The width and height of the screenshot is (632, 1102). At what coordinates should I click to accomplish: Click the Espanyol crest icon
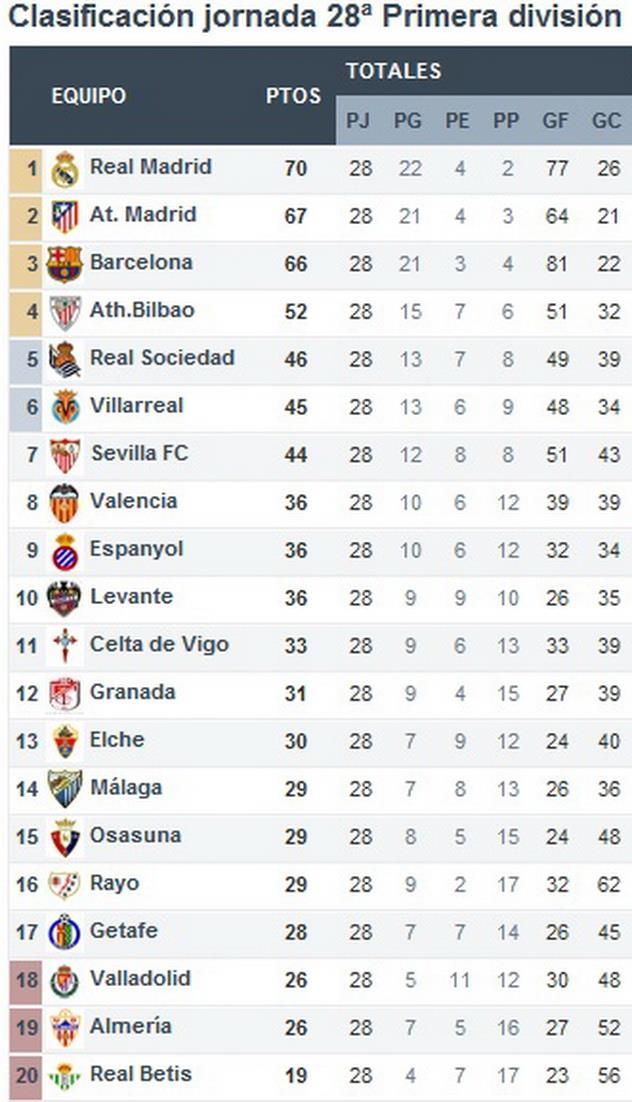65,551
